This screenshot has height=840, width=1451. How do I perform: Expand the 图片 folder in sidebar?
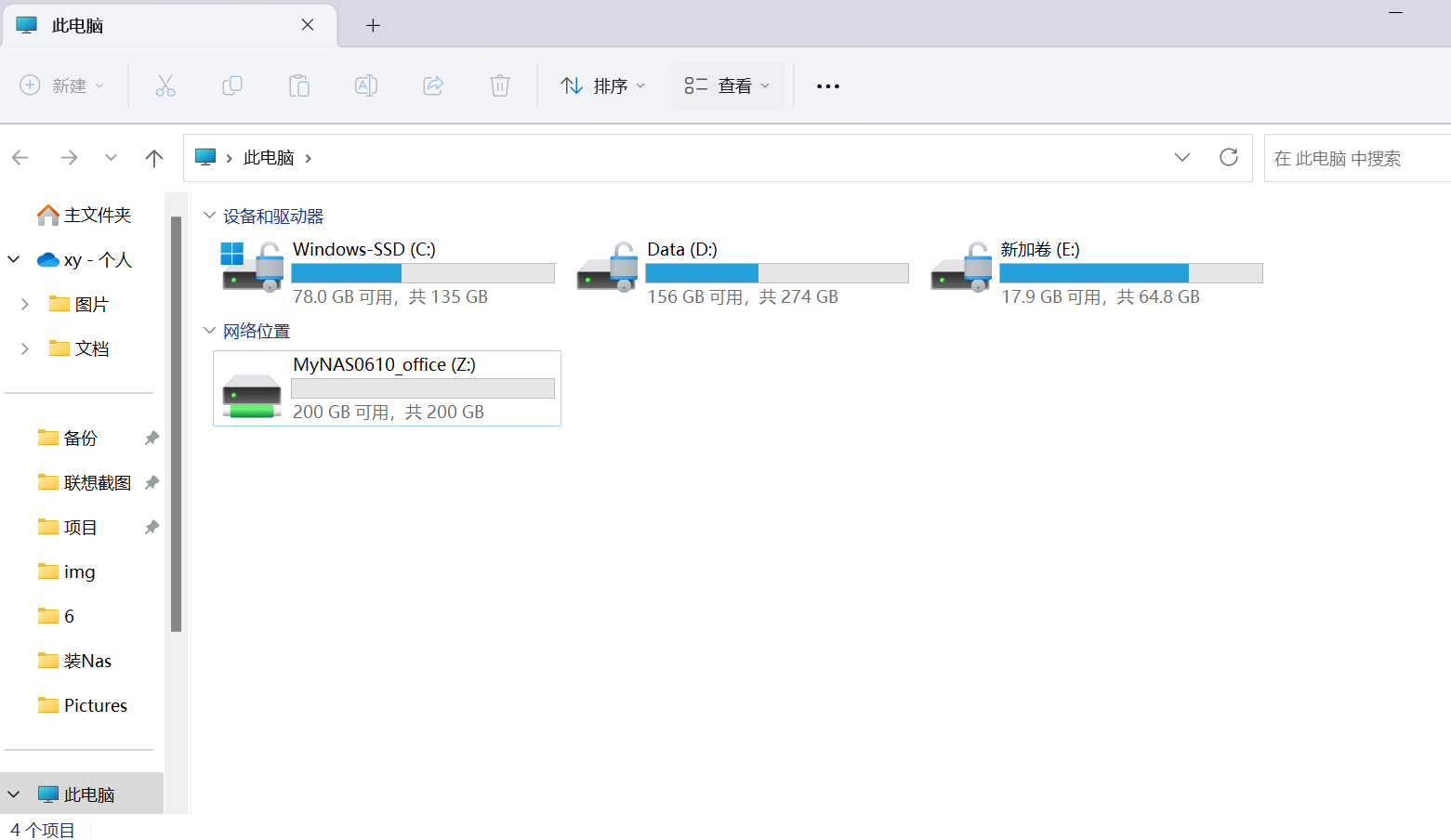(25, 304)
